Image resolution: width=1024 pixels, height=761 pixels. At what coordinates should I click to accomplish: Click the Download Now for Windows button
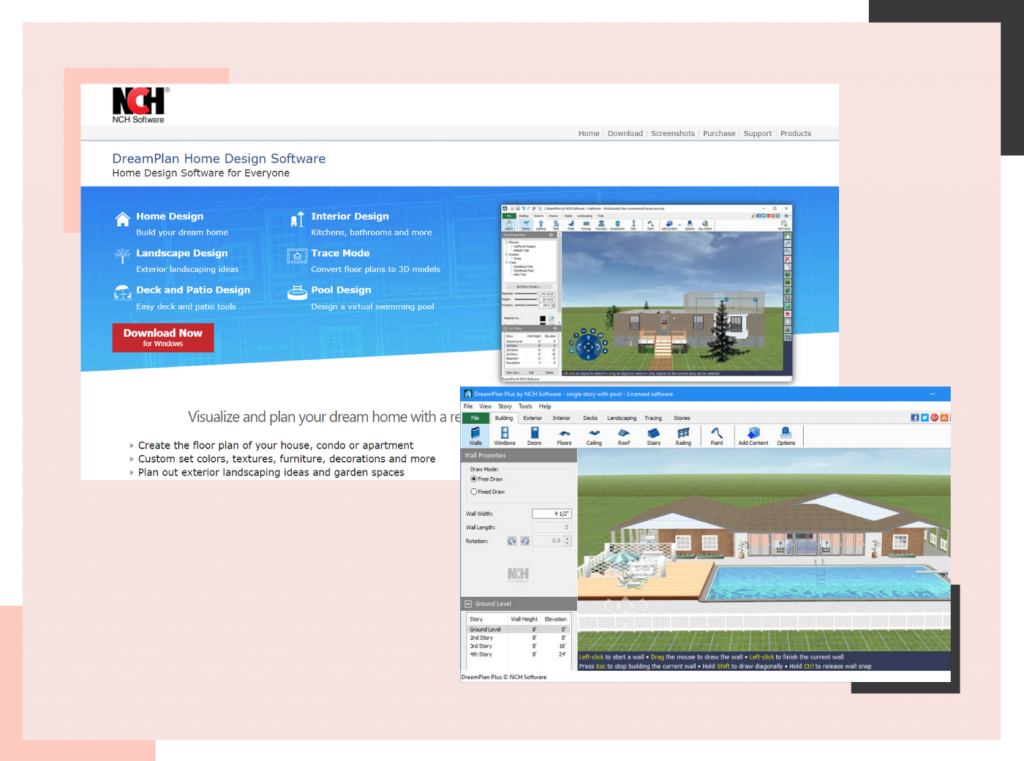point(163,337)
